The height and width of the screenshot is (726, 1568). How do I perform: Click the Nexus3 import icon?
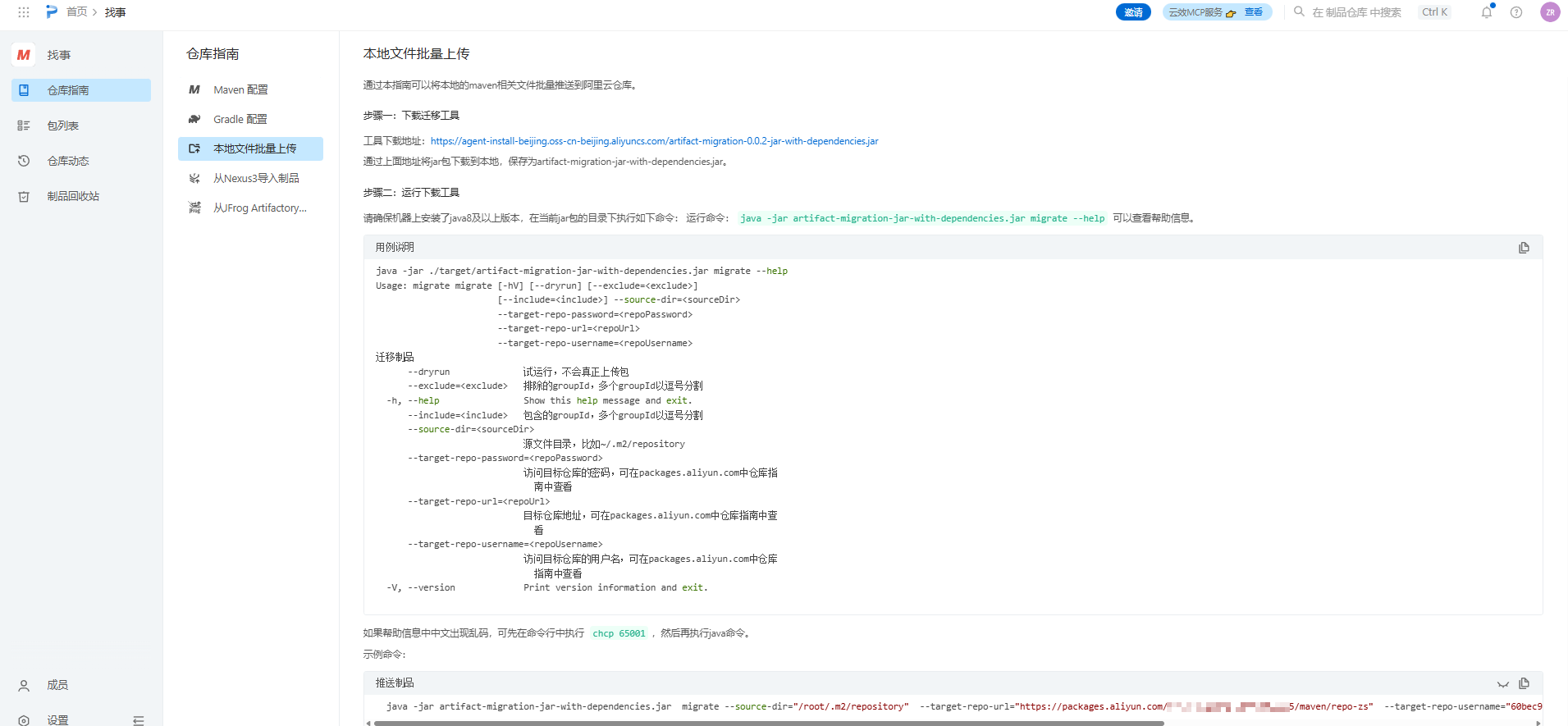[194, 178]
